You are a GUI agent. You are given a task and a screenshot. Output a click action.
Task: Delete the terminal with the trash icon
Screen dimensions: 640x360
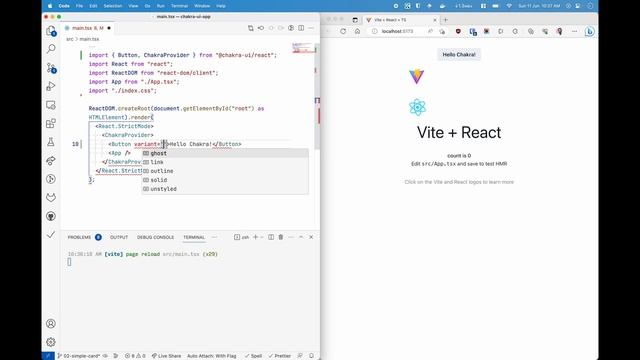click(281, 237)
